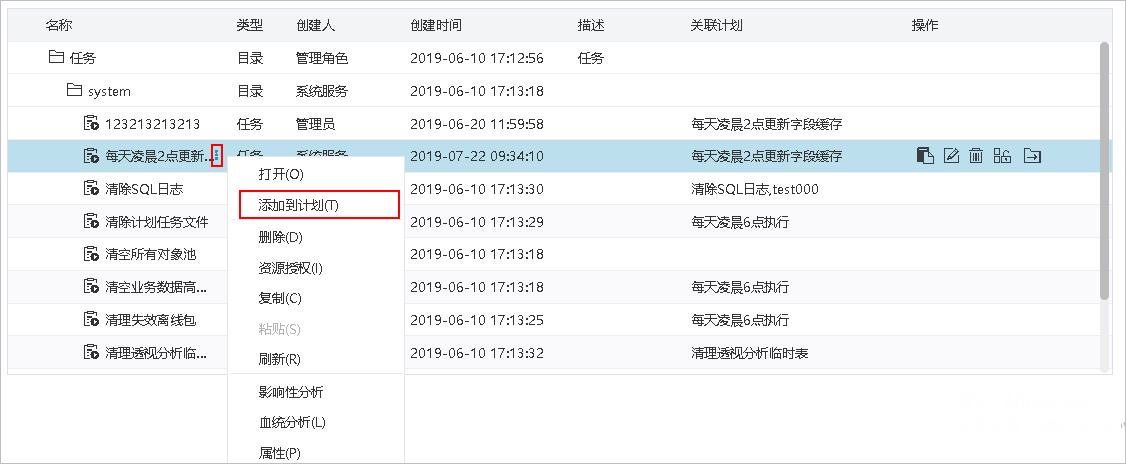Select the 任务 root folder row
The height and width of the screenshot is (464, 1126).
coord(553,57)
